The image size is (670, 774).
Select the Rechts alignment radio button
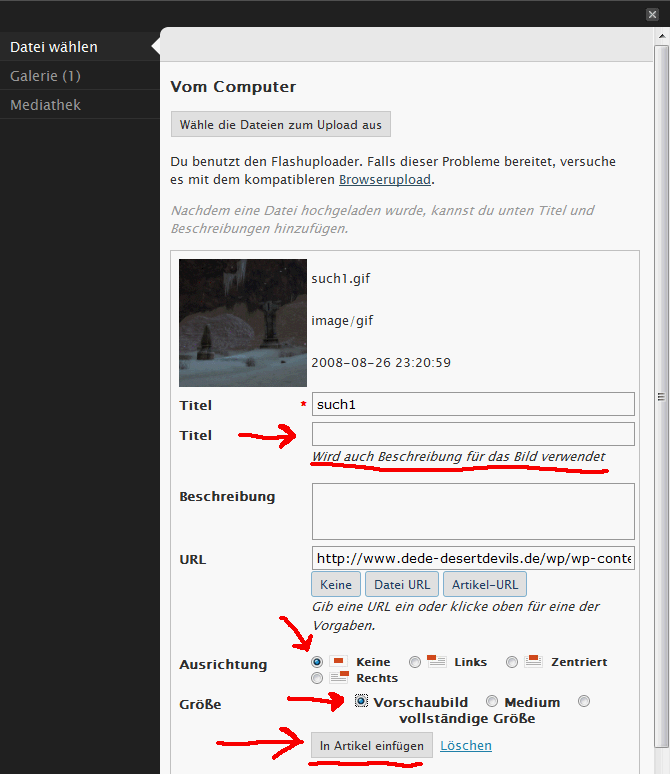[317, 678]
